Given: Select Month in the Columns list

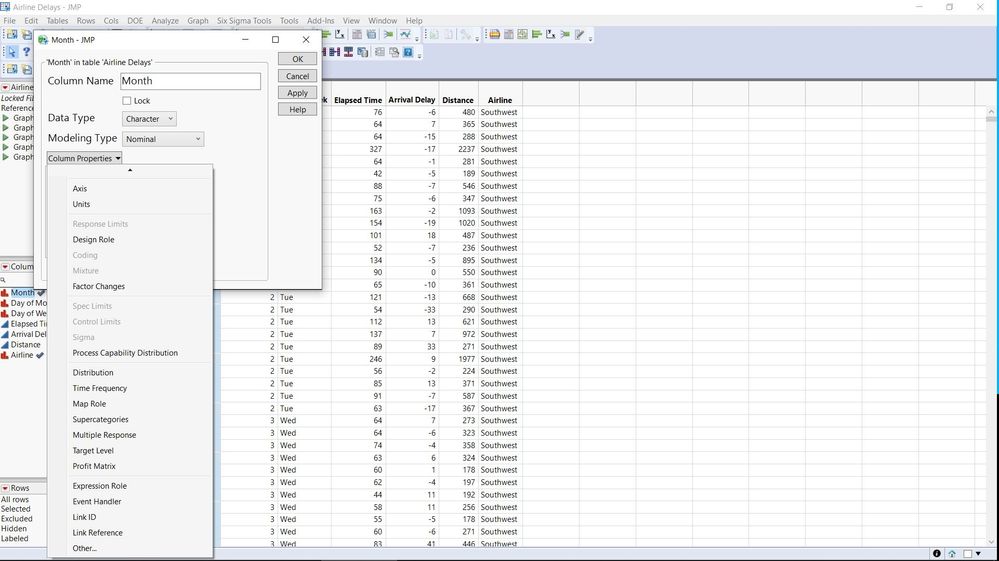Looking at the screenshot, I should pyautogui.click(x=22, y=293).
